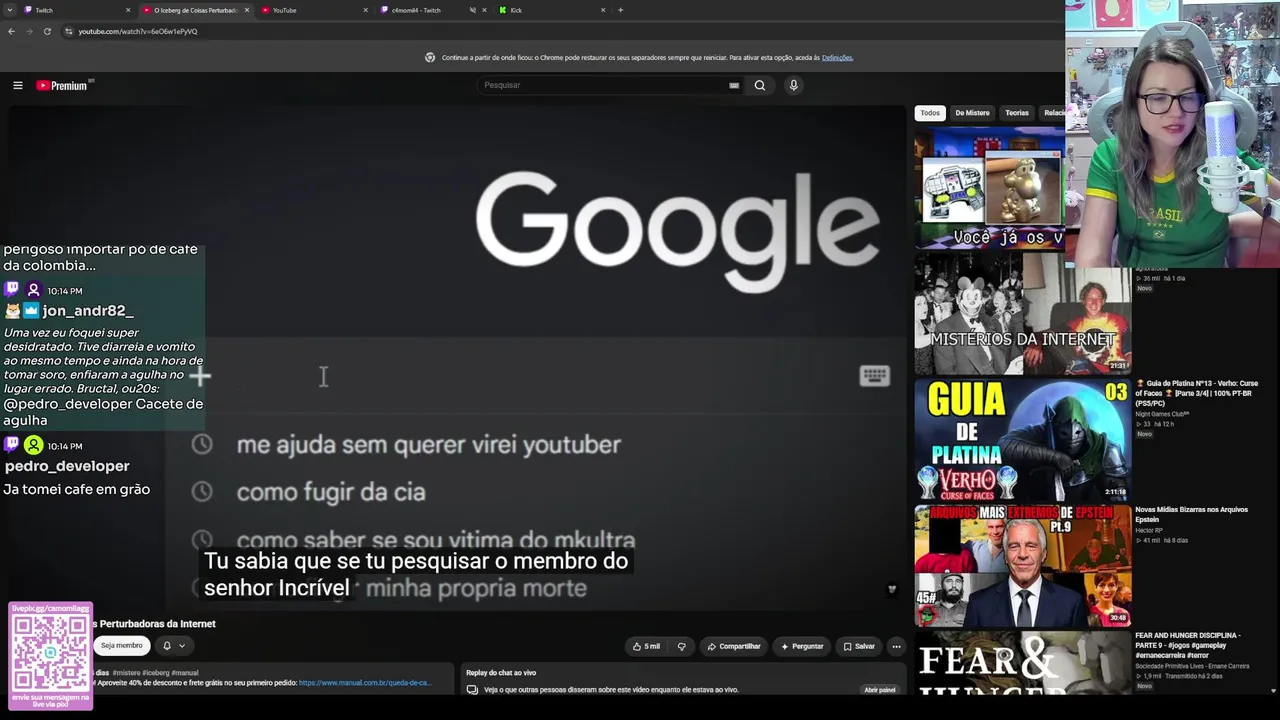Save video with the Salvar button

(859, 646)
